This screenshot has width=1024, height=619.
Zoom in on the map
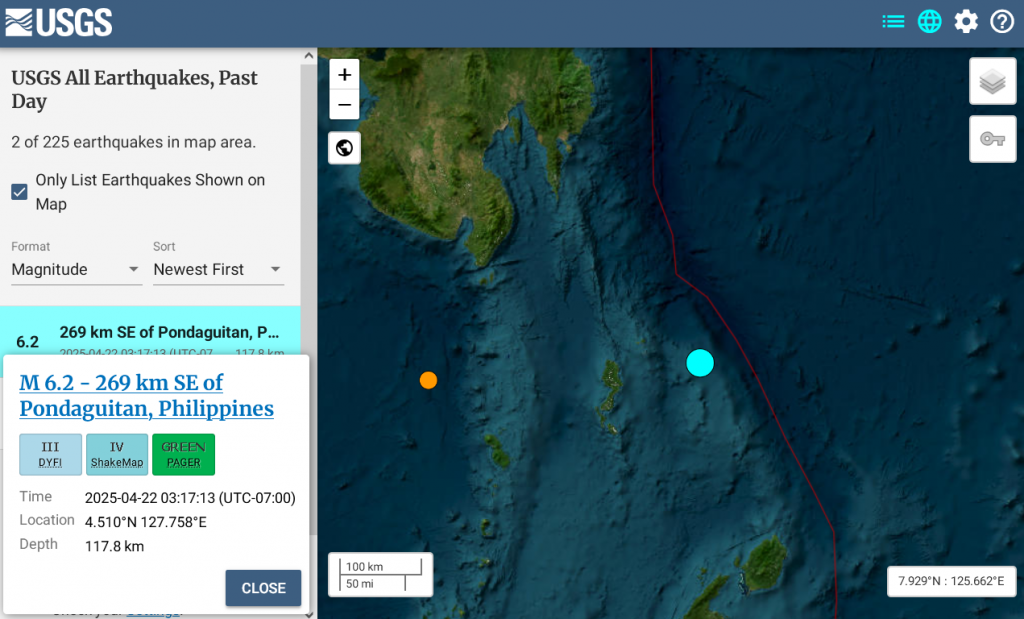click(344, 74)
